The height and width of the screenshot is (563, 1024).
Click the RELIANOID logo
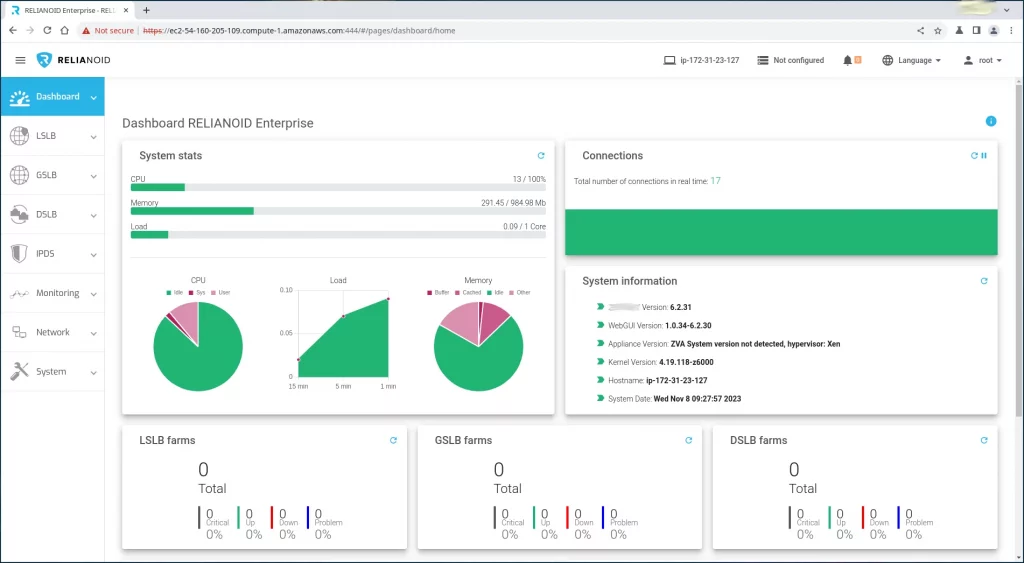[73, 60]
